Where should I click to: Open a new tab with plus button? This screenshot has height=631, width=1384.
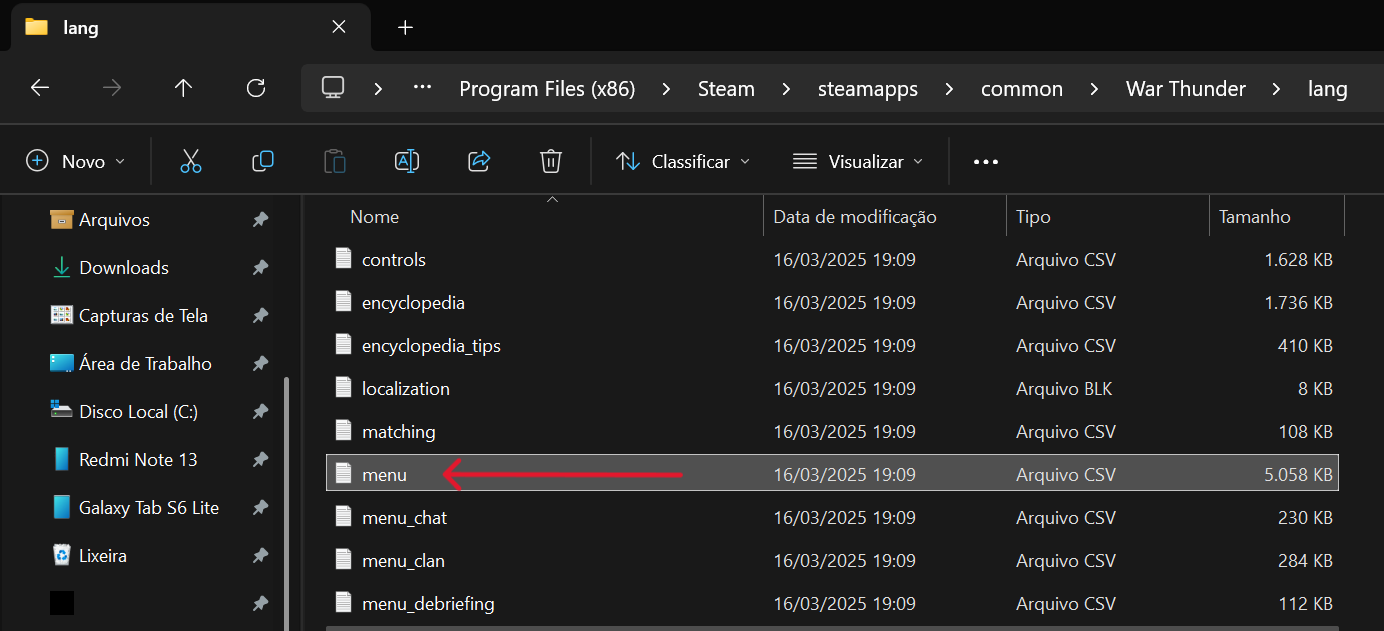pos(405,27)
